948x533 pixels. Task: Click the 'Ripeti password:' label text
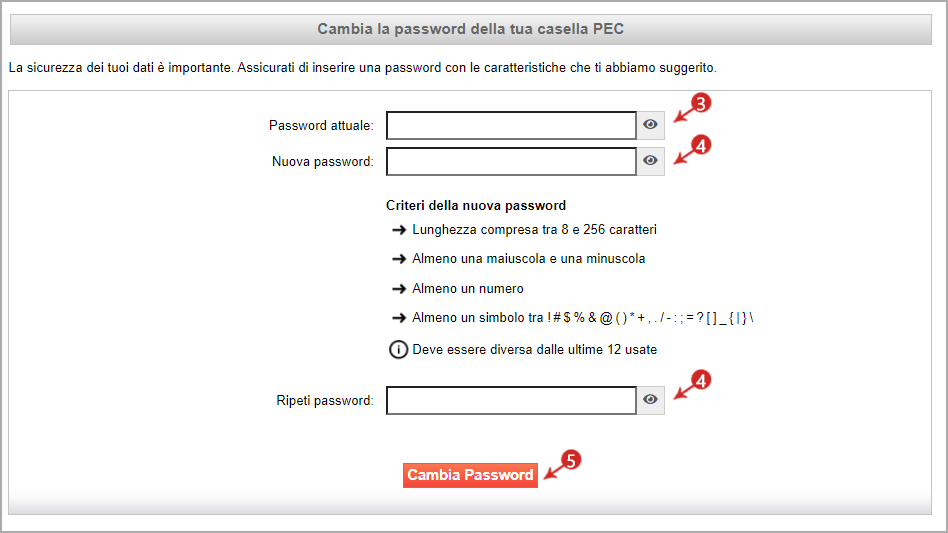click(325, 401)
